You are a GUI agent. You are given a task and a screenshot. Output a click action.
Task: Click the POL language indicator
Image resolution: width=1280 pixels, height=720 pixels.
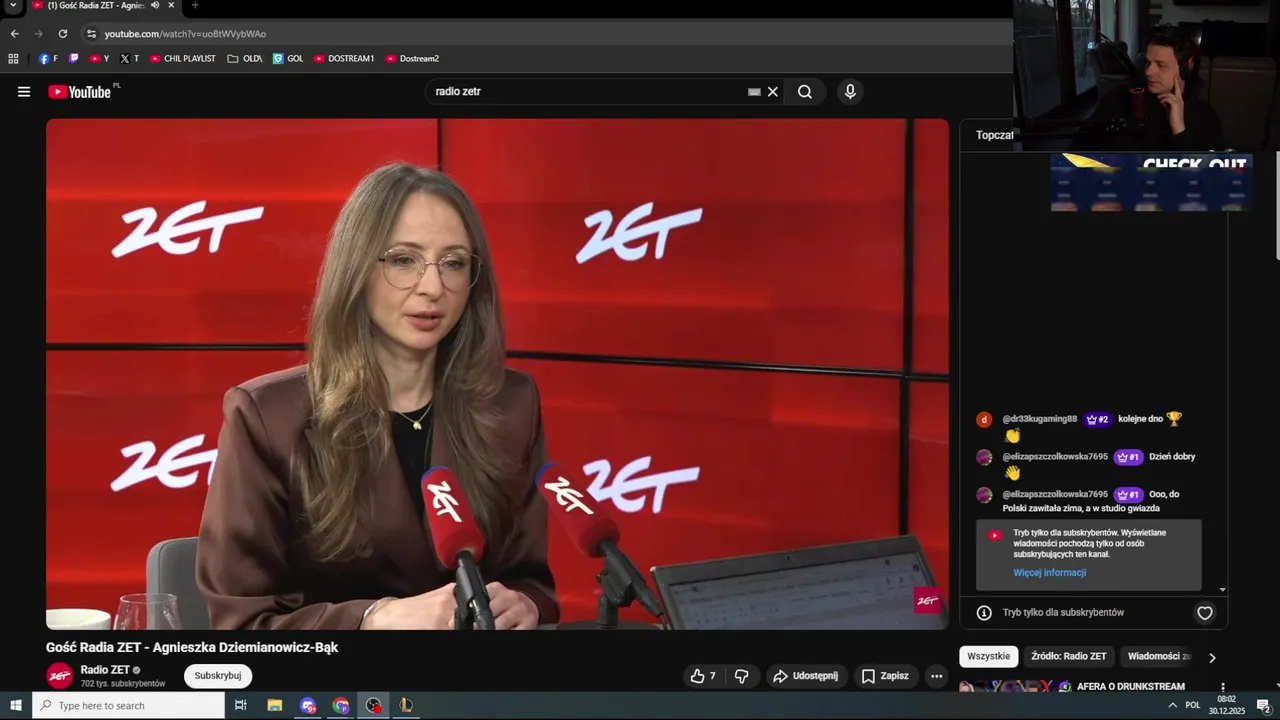(x=1193, y=705)
